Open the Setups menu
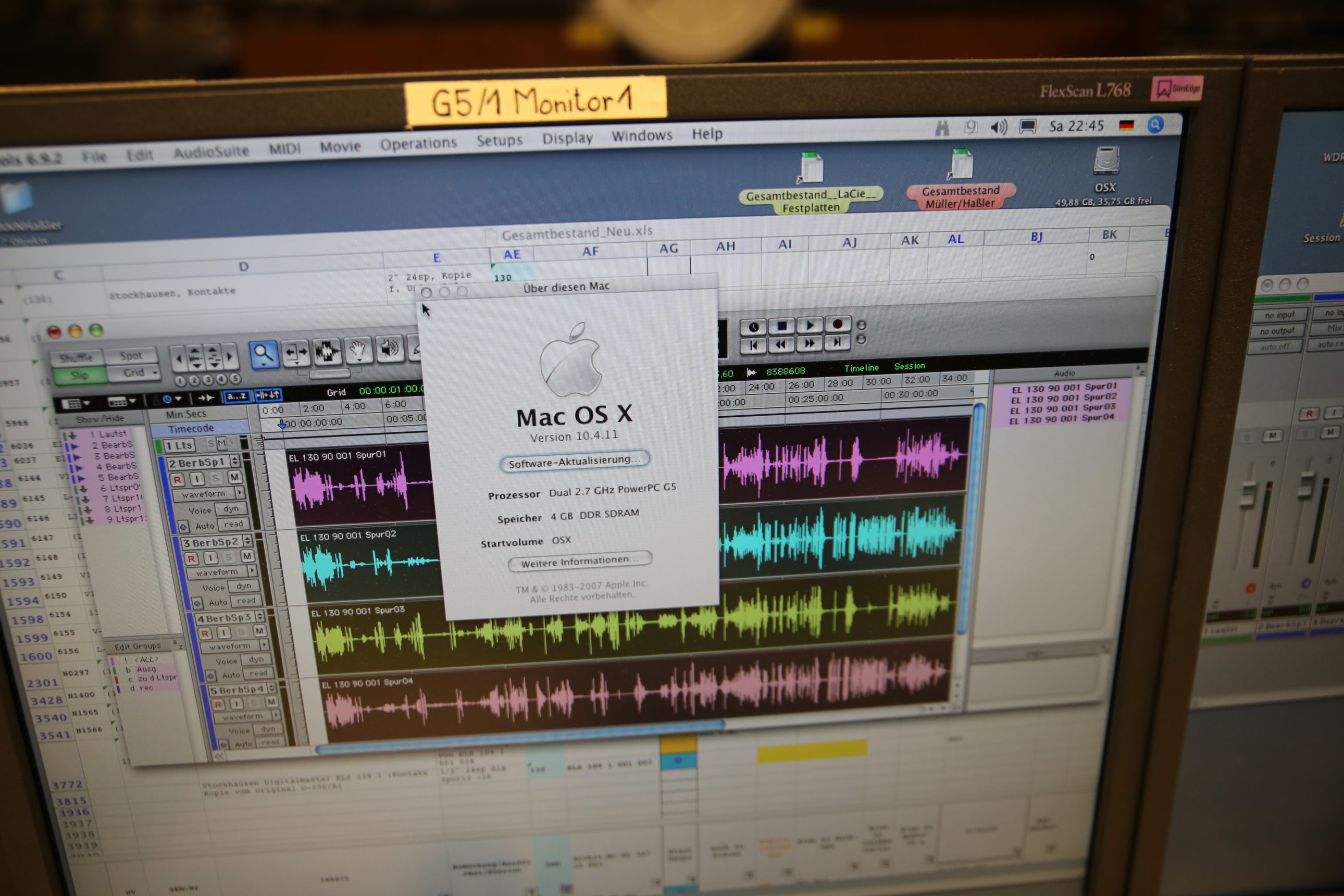 500,141
